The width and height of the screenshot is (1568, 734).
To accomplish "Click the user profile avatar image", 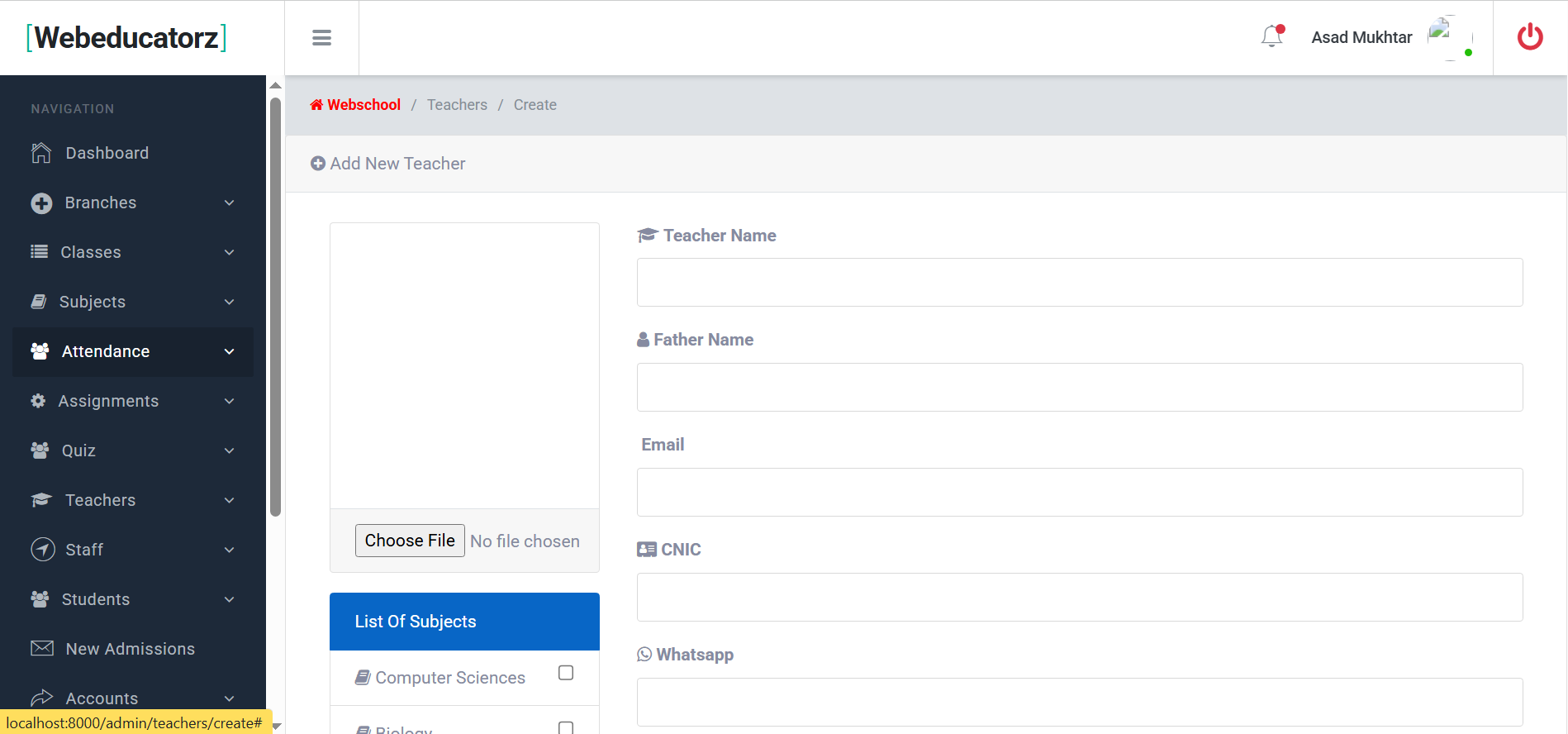I will pos(1450,37).
